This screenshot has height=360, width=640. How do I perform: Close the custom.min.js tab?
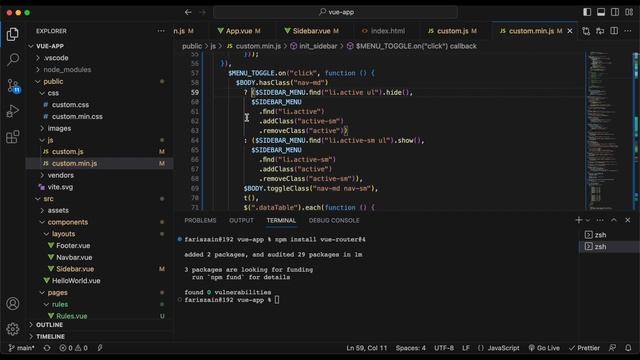click(x=570, y=31)
